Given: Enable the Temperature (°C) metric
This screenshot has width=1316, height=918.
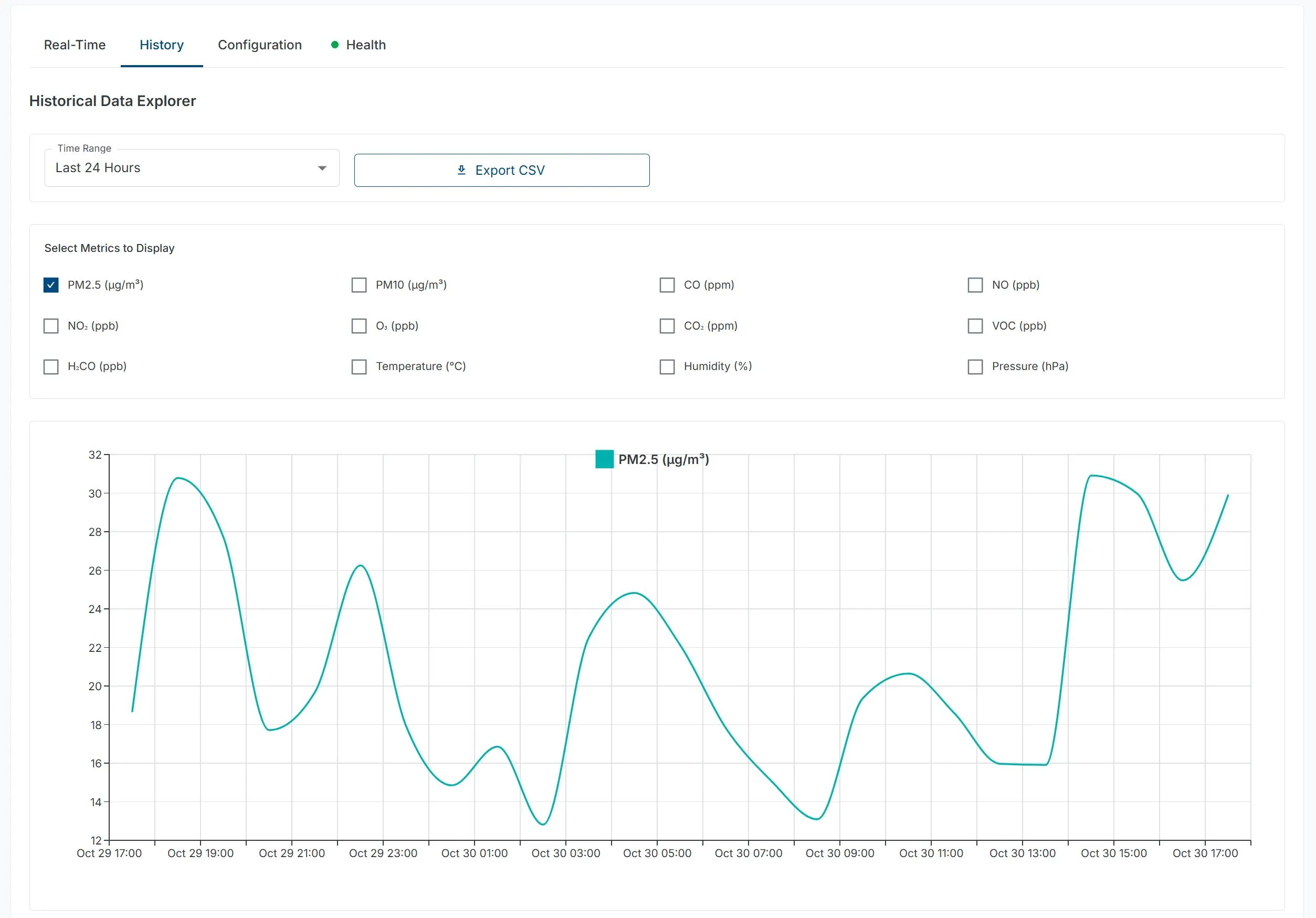Looking at the screenshot, I should click(x=359, y=367).
